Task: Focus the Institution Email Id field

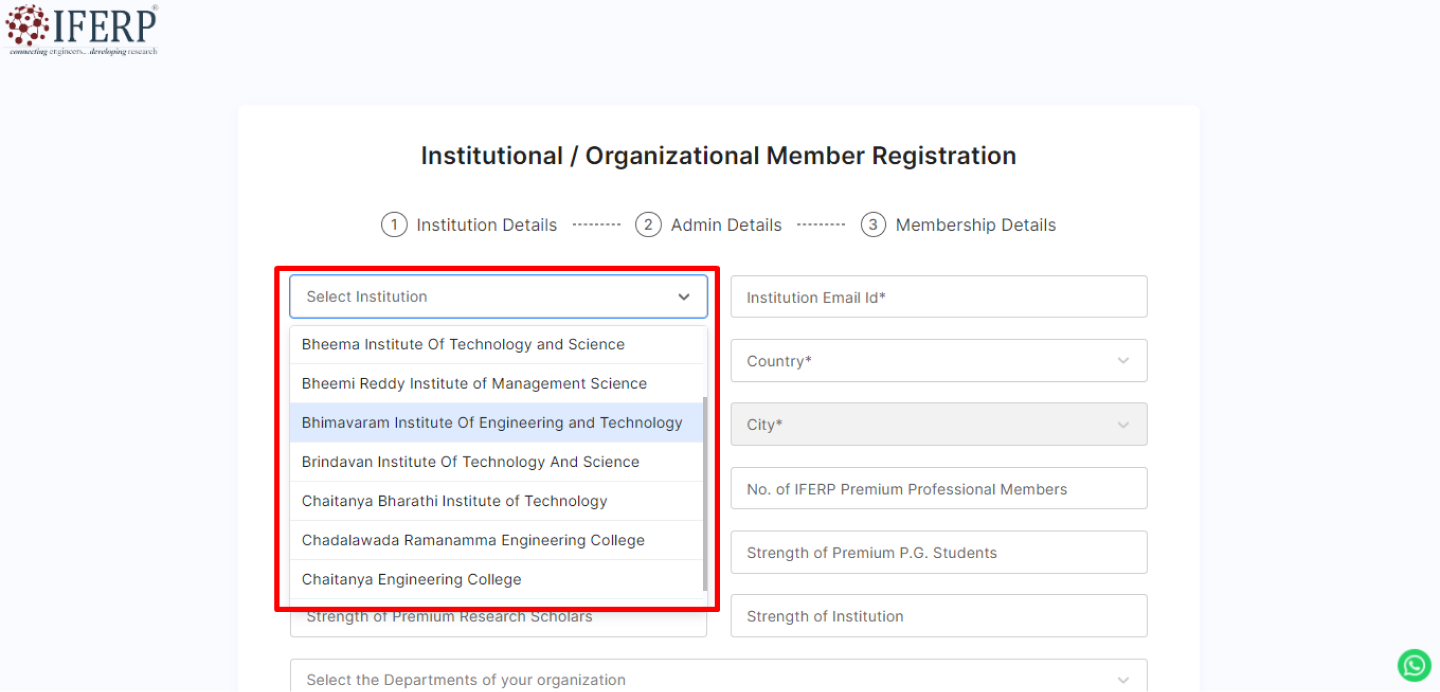Action: point(938,296)
